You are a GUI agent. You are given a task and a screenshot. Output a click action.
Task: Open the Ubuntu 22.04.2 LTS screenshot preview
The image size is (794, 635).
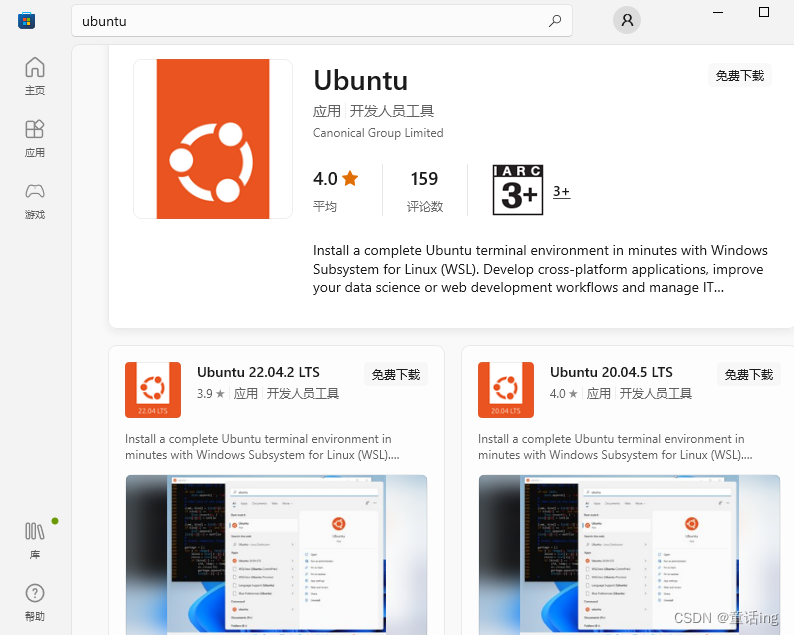(276, 554)
